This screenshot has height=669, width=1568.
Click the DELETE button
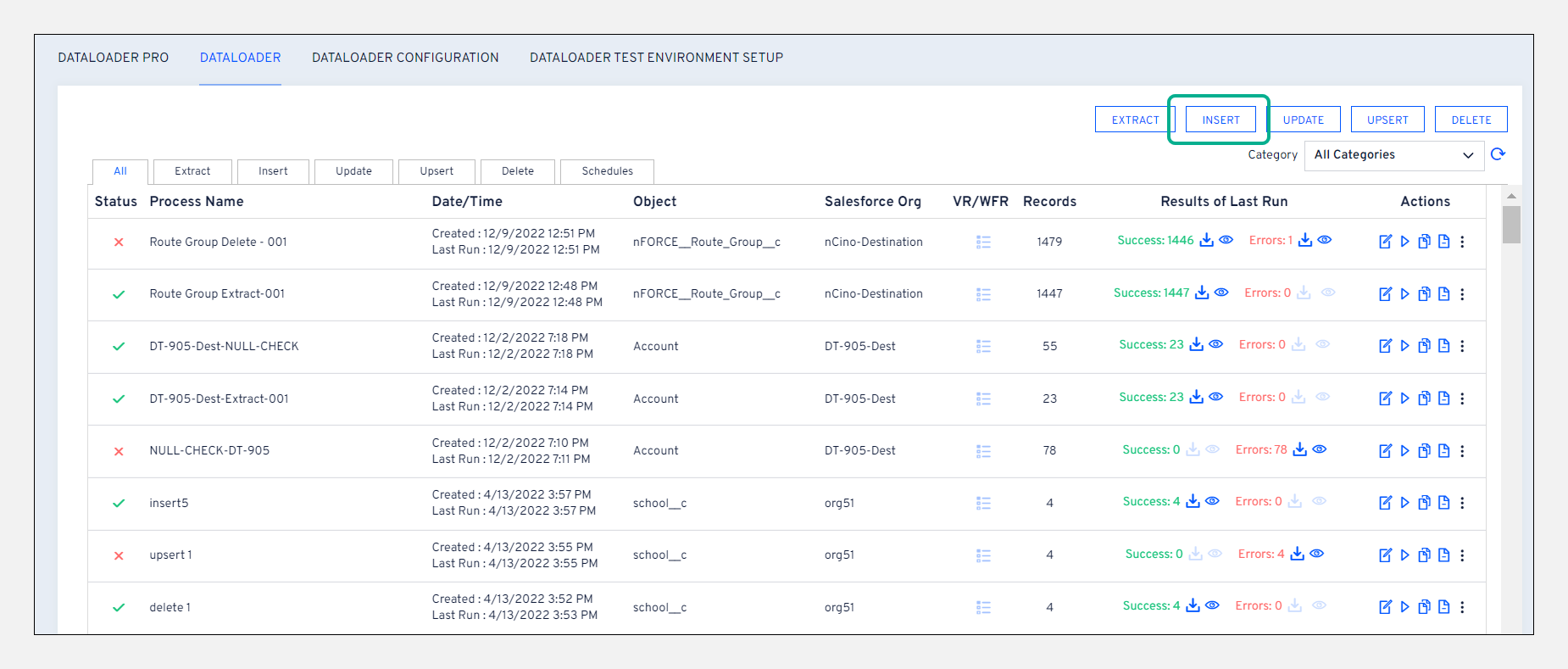(1471, 120)
